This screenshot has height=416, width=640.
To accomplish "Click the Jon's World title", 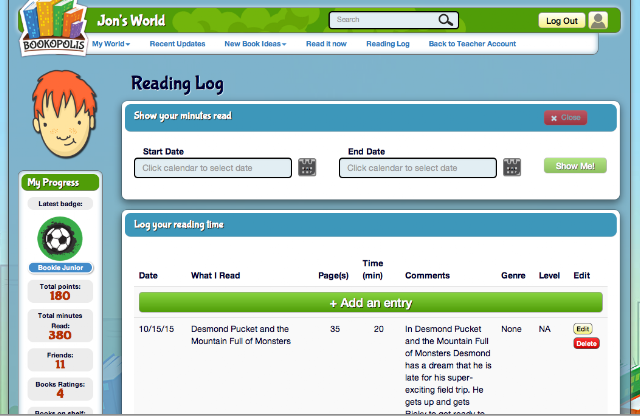I will (131, 20).
